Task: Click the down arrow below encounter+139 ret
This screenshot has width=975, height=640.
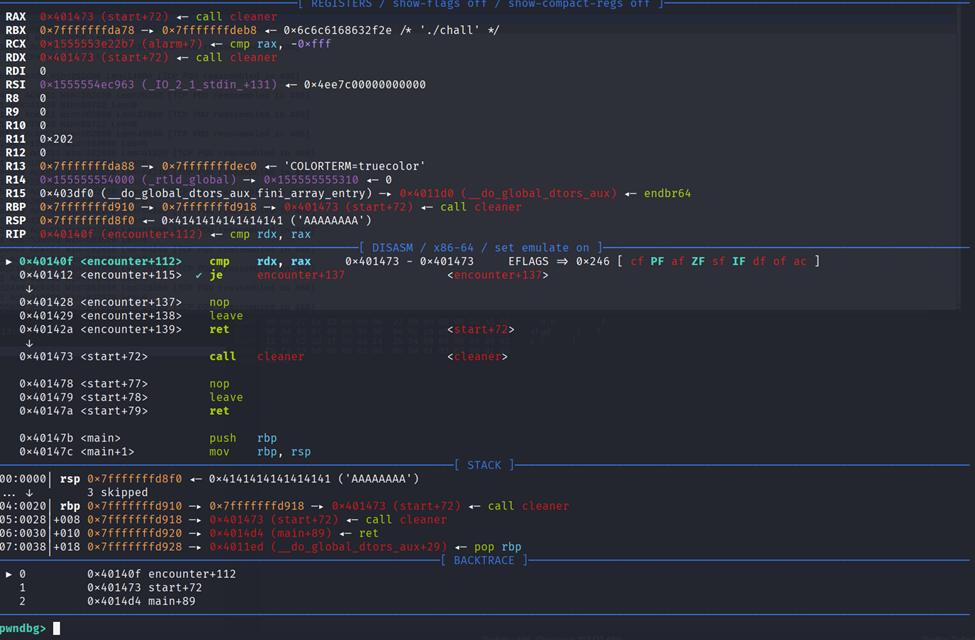Action: point(29,343)
